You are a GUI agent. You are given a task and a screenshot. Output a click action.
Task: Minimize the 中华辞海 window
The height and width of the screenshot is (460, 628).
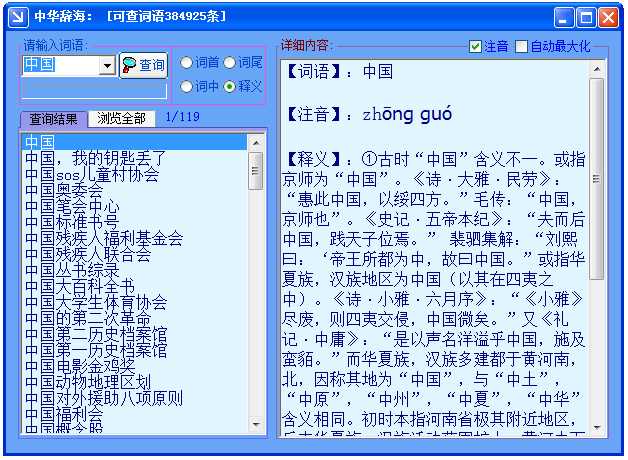[x=564, y=18]
